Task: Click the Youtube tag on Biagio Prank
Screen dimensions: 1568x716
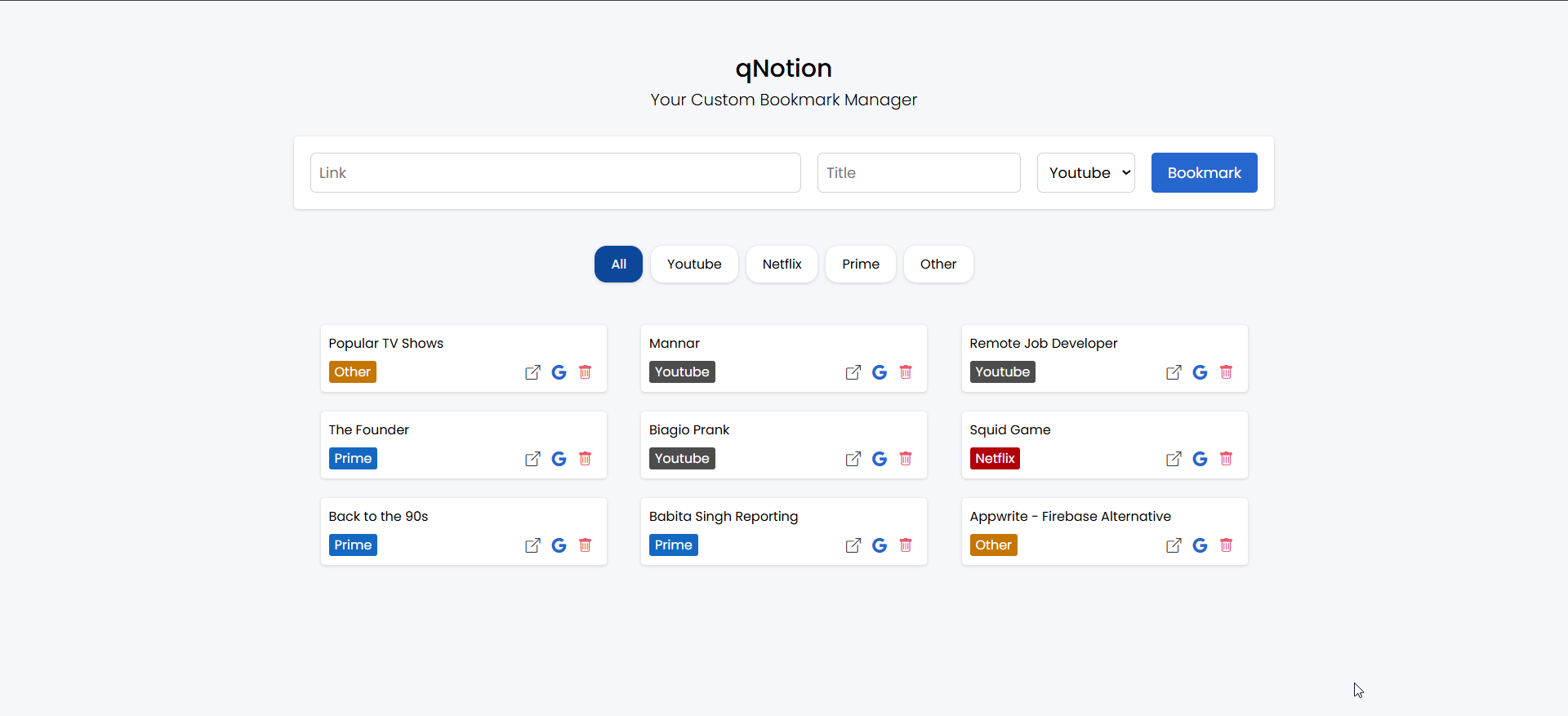Action: click(x=682, y=459)
